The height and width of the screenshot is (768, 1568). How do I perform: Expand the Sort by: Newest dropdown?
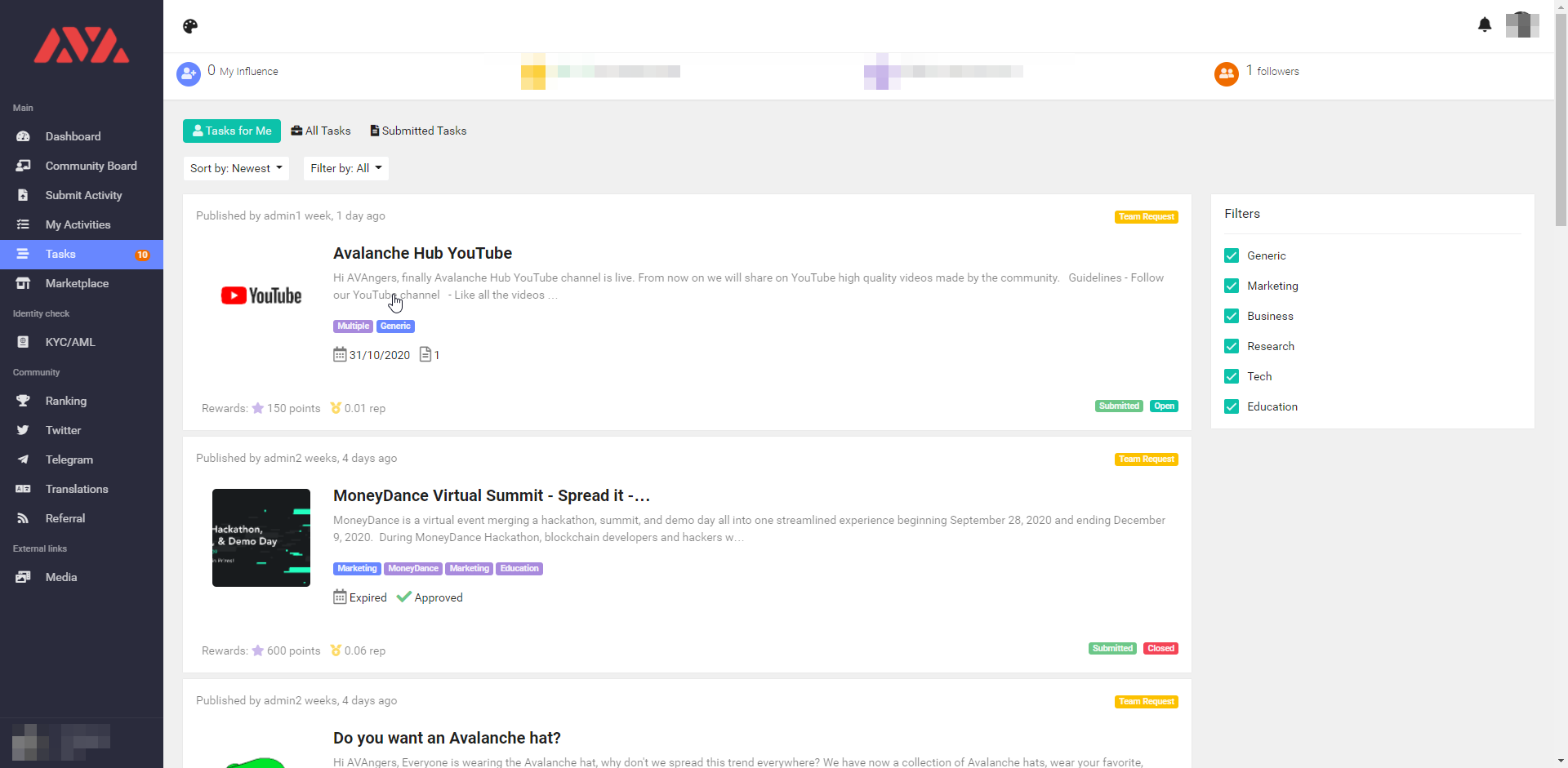pos(236,168)
